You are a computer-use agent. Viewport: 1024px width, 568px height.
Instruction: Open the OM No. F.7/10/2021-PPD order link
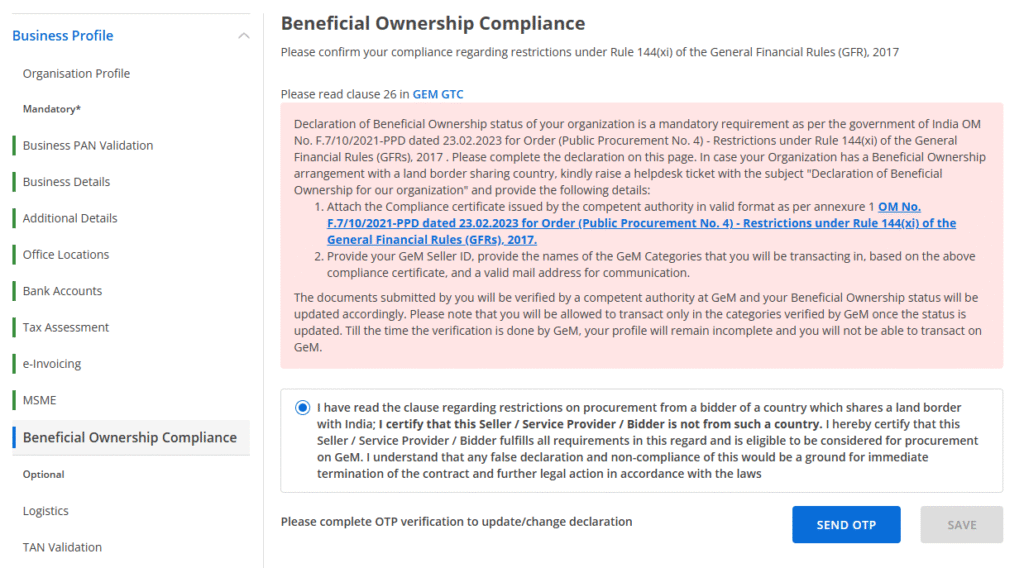tap(641, 224)
